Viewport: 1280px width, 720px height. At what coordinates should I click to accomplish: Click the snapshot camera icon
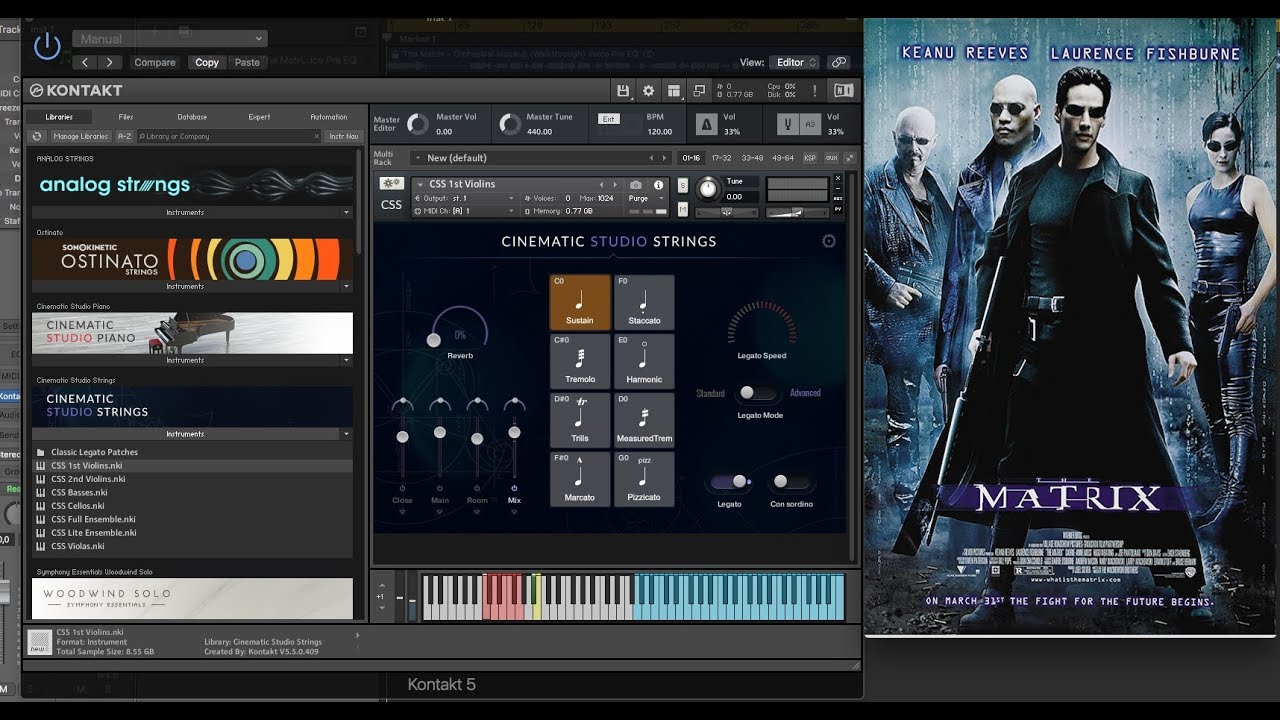coord(635,184)
